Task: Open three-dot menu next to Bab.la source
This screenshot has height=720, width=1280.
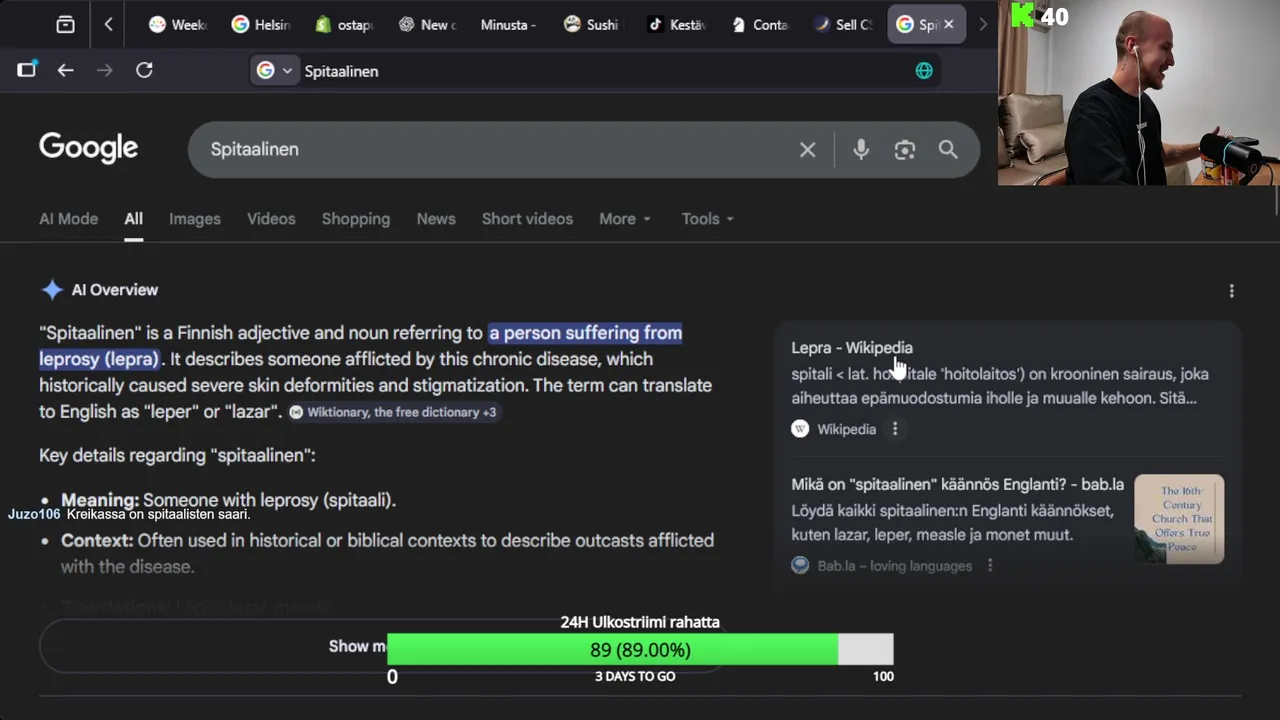Action: (x=990, y=566)
